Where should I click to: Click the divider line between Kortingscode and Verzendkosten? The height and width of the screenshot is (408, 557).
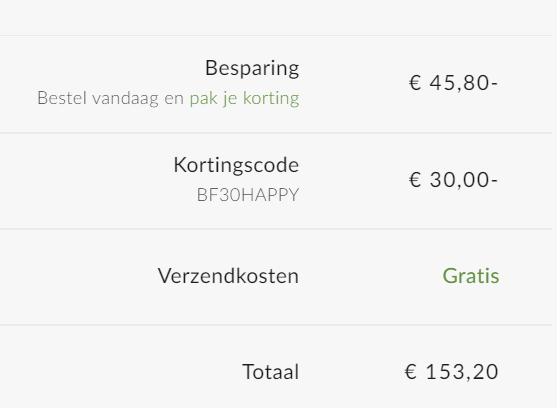coord(276,229)
